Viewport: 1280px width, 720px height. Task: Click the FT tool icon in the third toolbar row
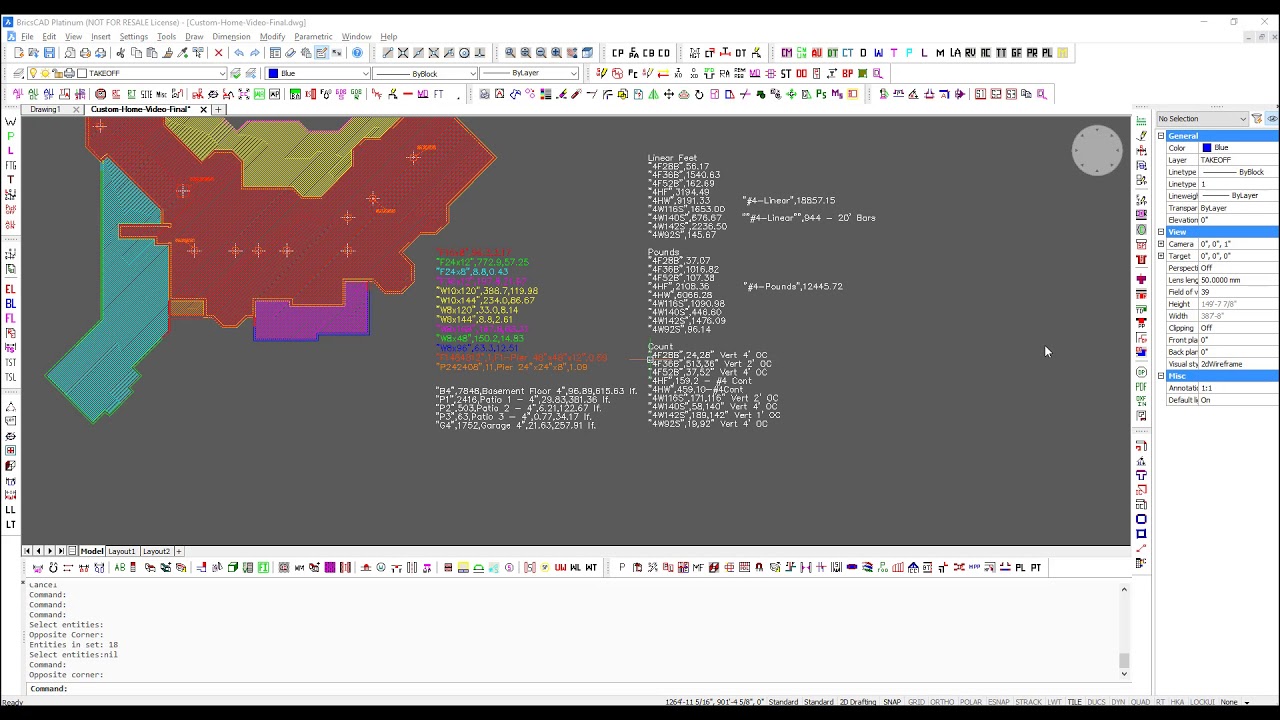438,94
